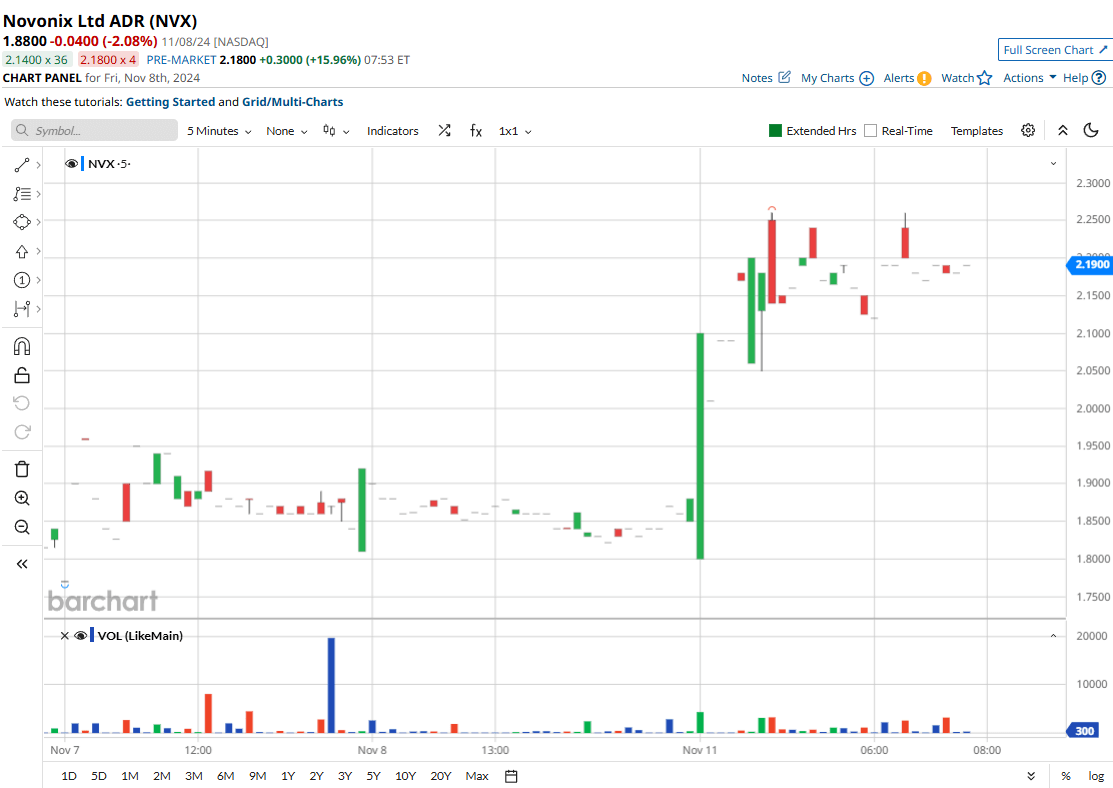Zoom in on the chart
The height and width of the screenshot is (788, 1113).
22,498
